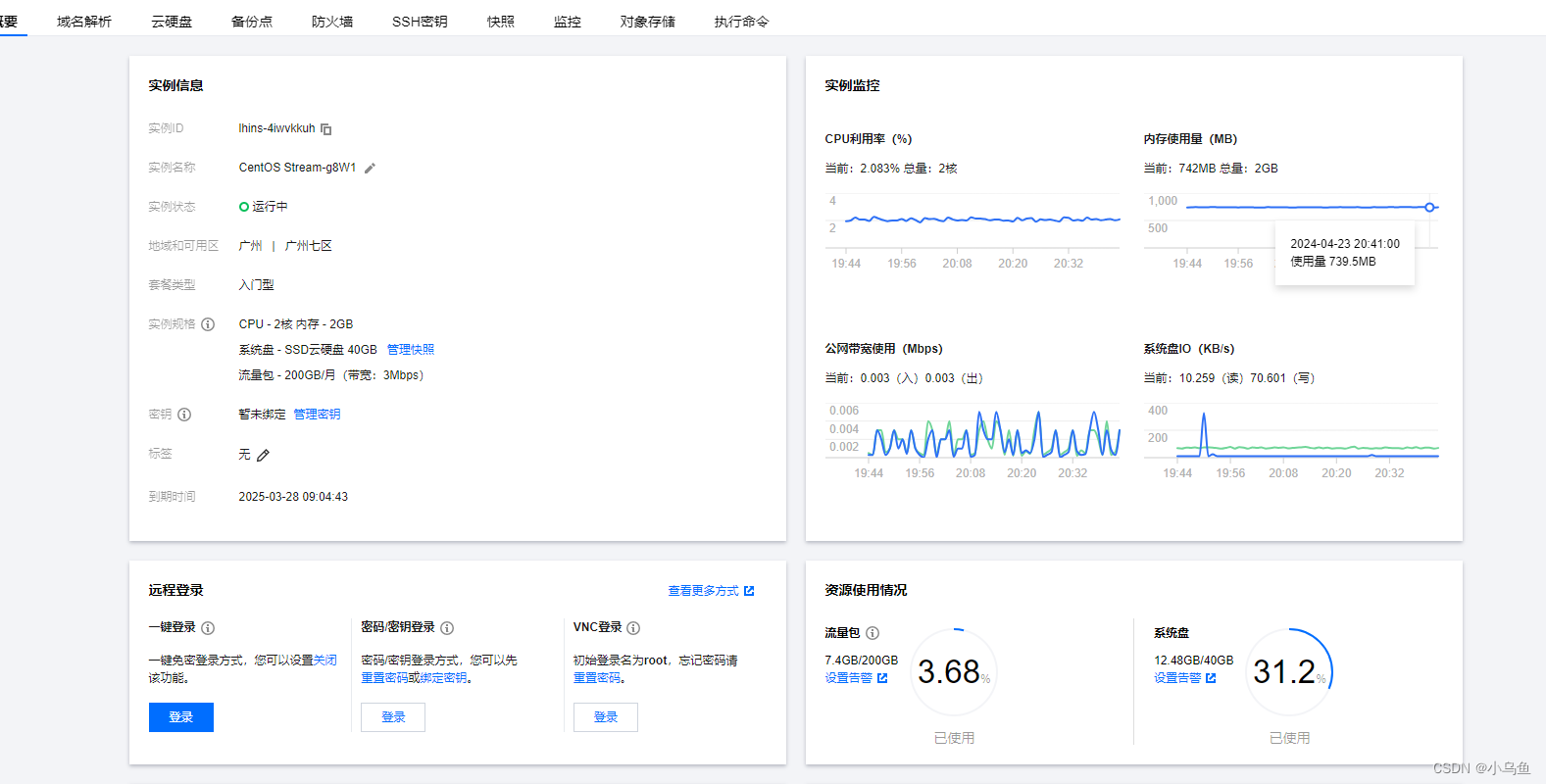Open 设置告警 link under 7.4GB/200GB
This screenshot has width=1546, height=784.
point(856,678)
